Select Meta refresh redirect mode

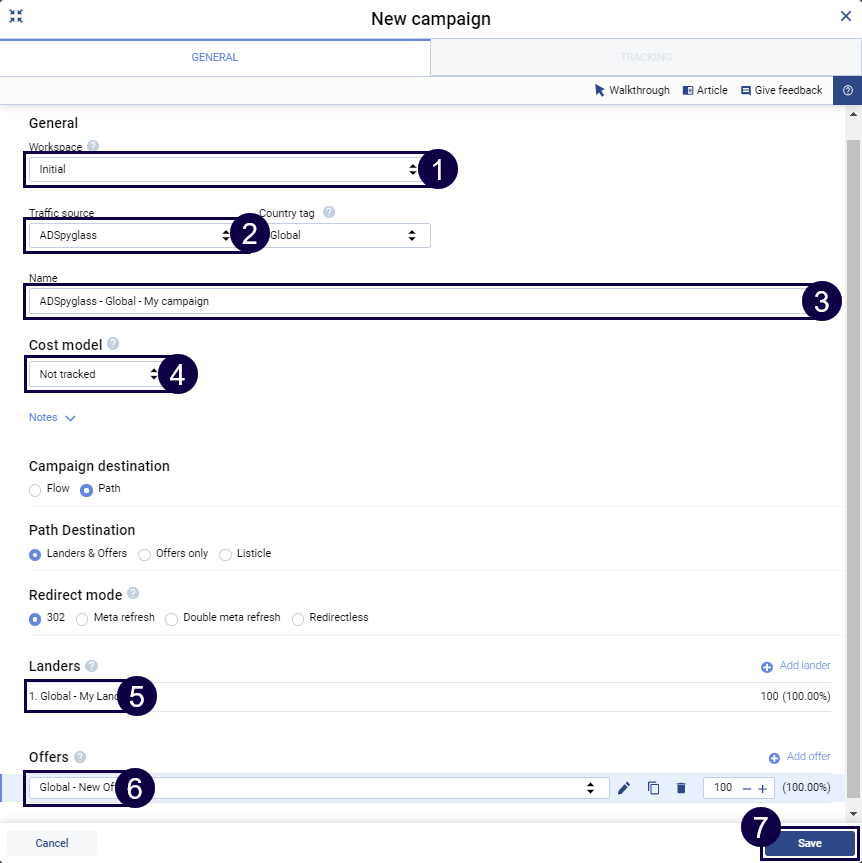(82, 618)
